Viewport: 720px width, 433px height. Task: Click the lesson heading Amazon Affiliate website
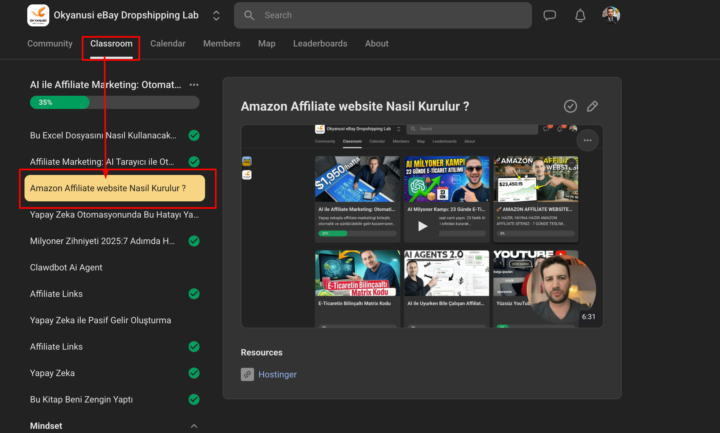(355, 106)
